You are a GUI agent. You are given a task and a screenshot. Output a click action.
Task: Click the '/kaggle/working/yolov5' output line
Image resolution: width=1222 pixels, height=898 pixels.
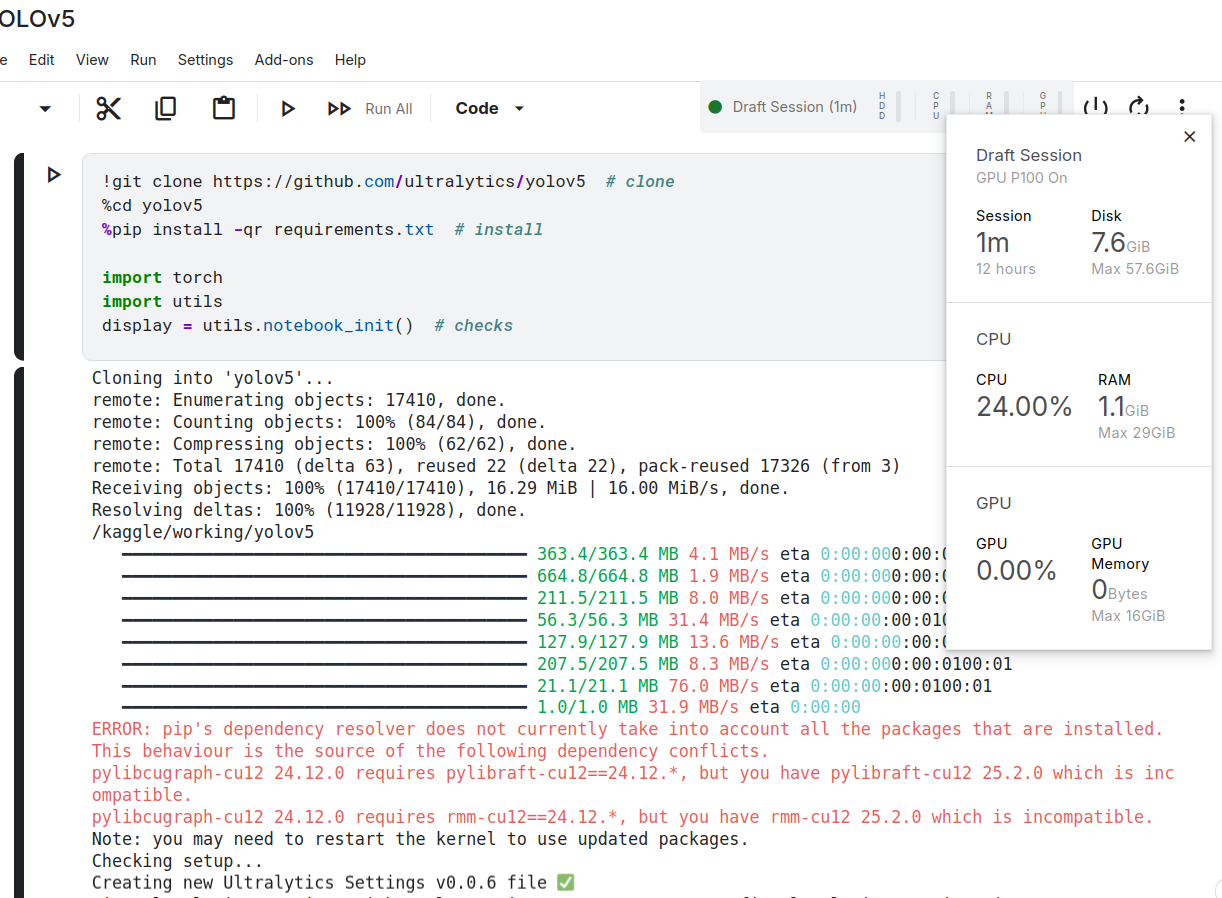coord(203,532)
